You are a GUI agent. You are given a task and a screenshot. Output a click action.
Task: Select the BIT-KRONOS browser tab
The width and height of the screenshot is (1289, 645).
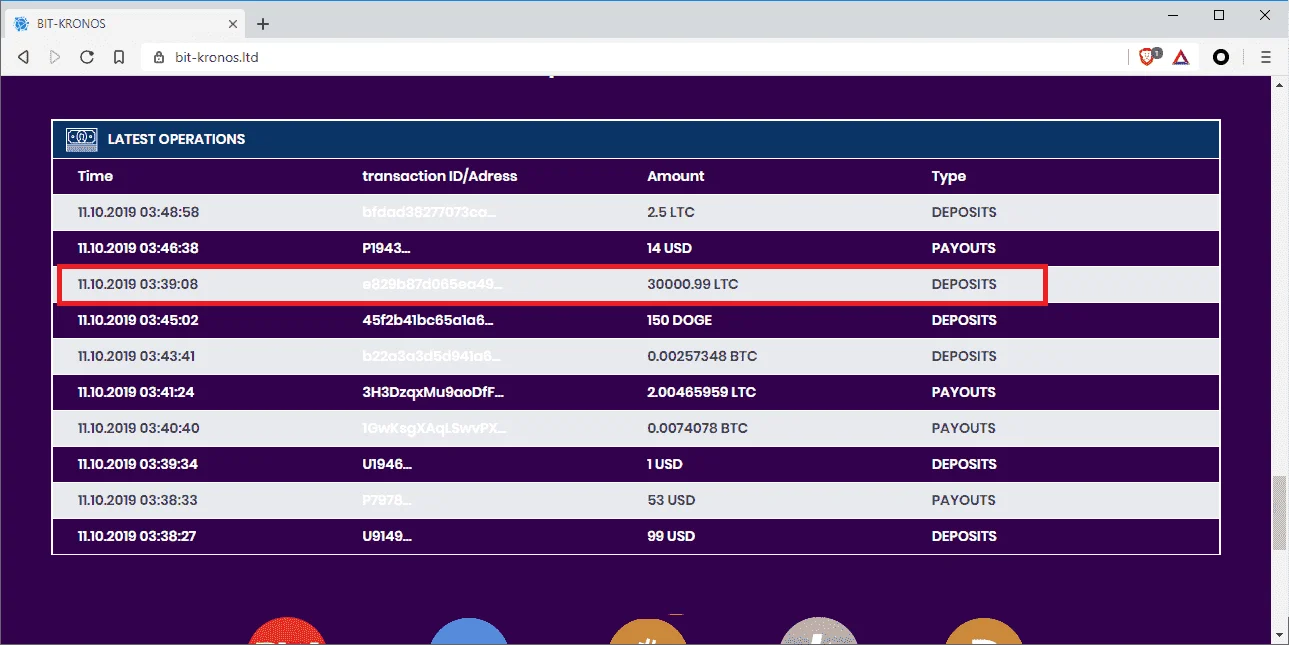[126, 24]
